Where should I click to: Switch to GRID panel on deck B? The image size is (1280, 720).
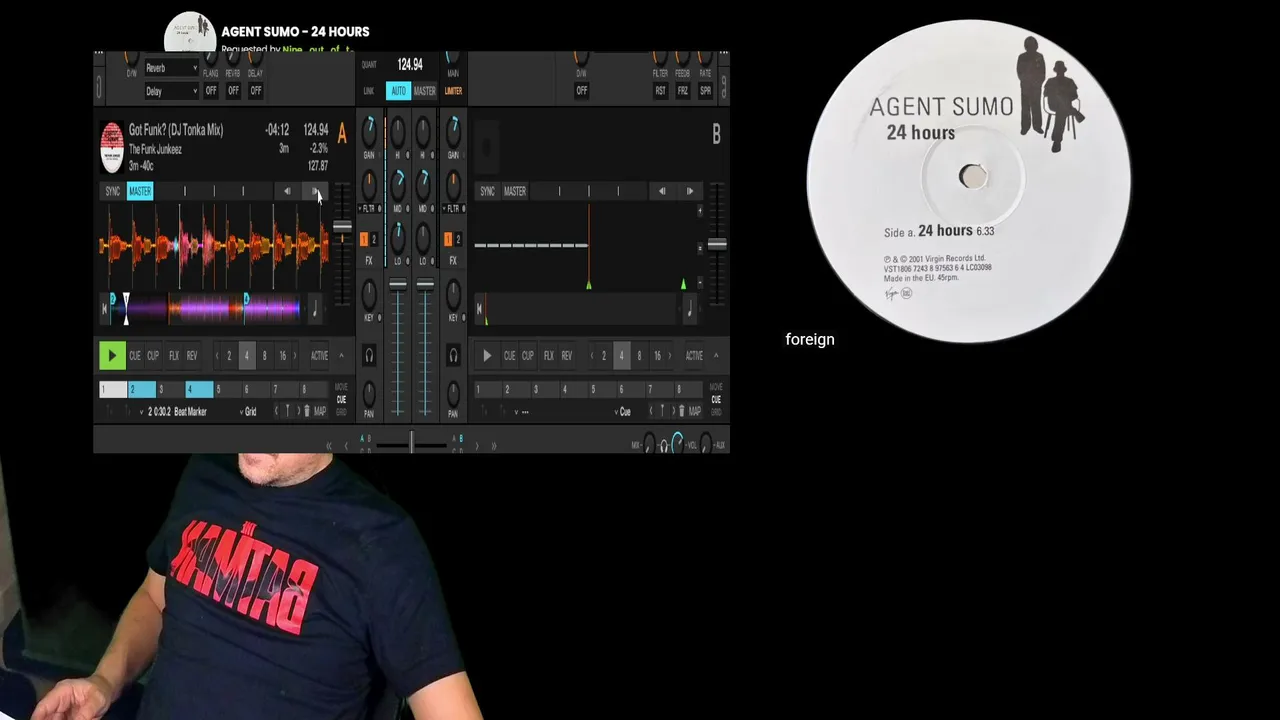(716, 411)
